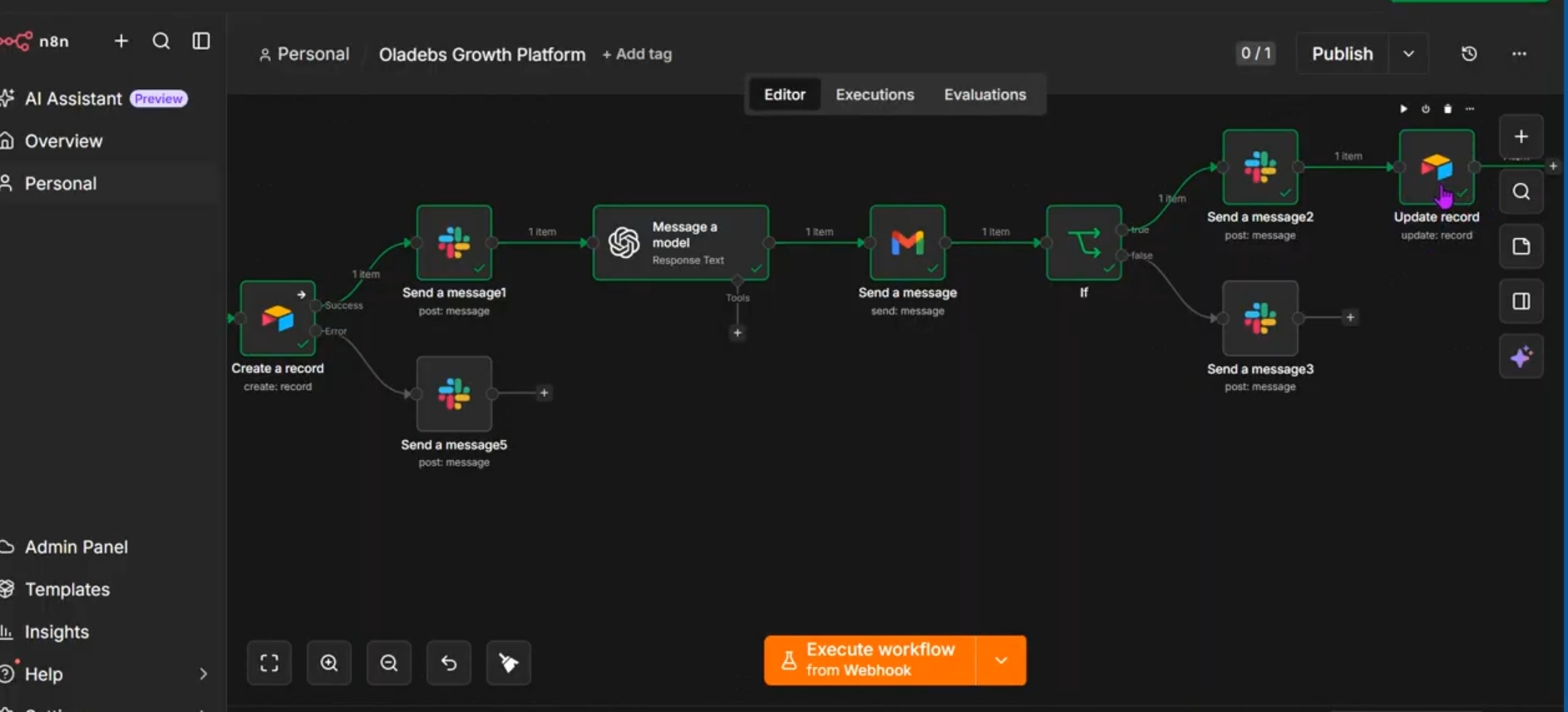Select the Send a message1 Slack node
This screenshot has width=1568, height=712.
point(454,242)
